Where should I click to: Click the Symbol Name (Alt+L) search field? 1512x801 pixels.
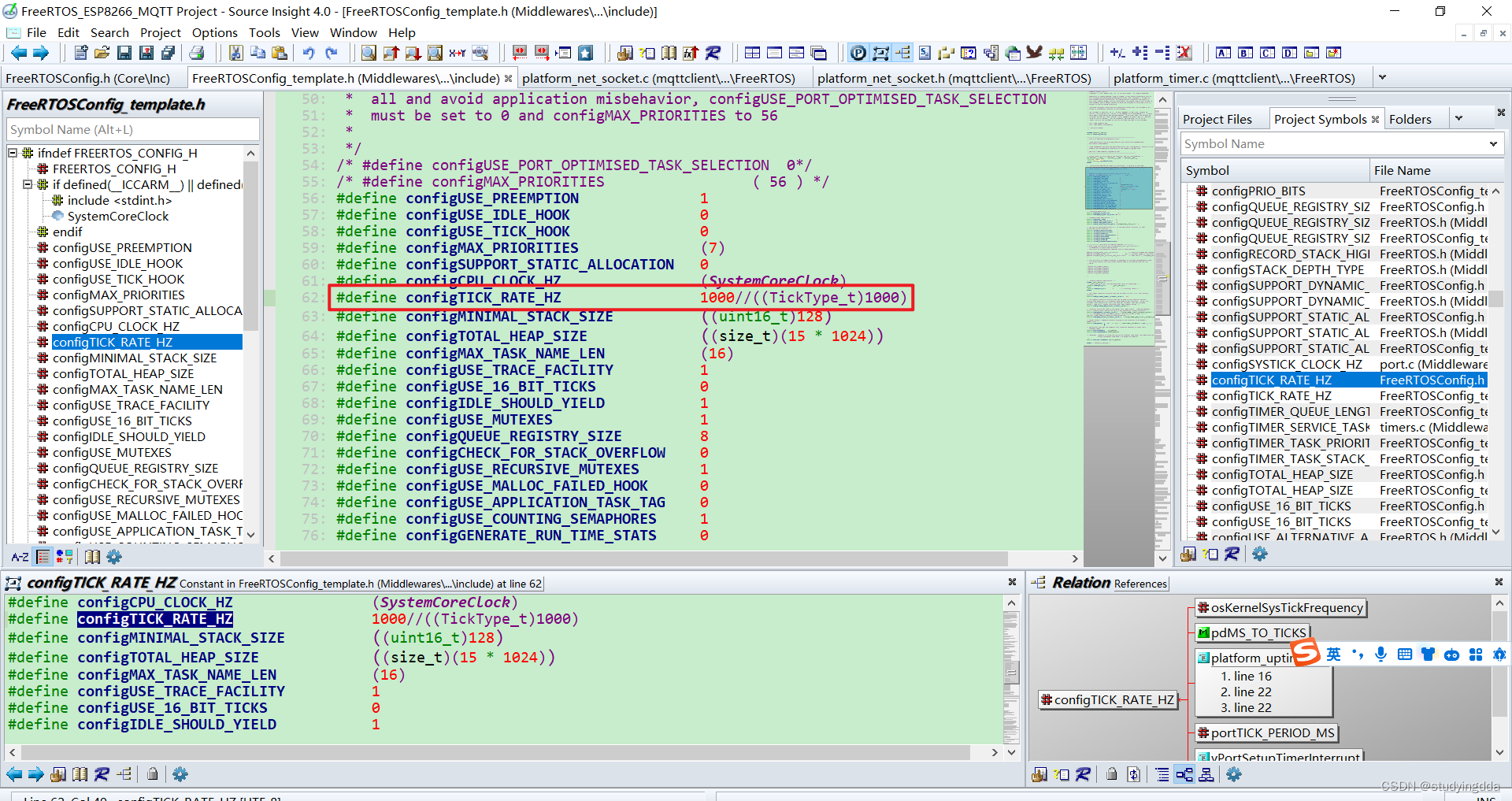(x=132, y=129)
